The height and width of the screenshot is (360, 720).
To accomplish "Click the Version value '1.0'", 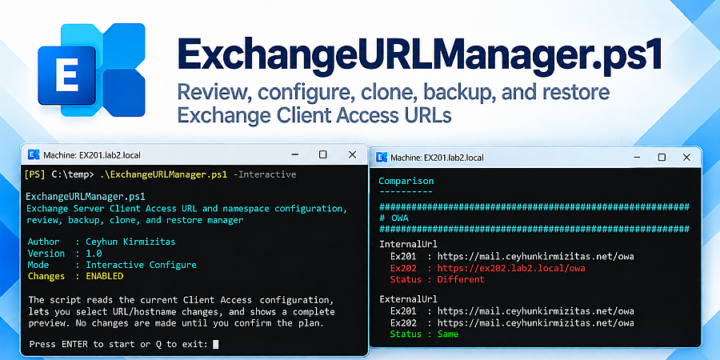I will tap(94, 253).
